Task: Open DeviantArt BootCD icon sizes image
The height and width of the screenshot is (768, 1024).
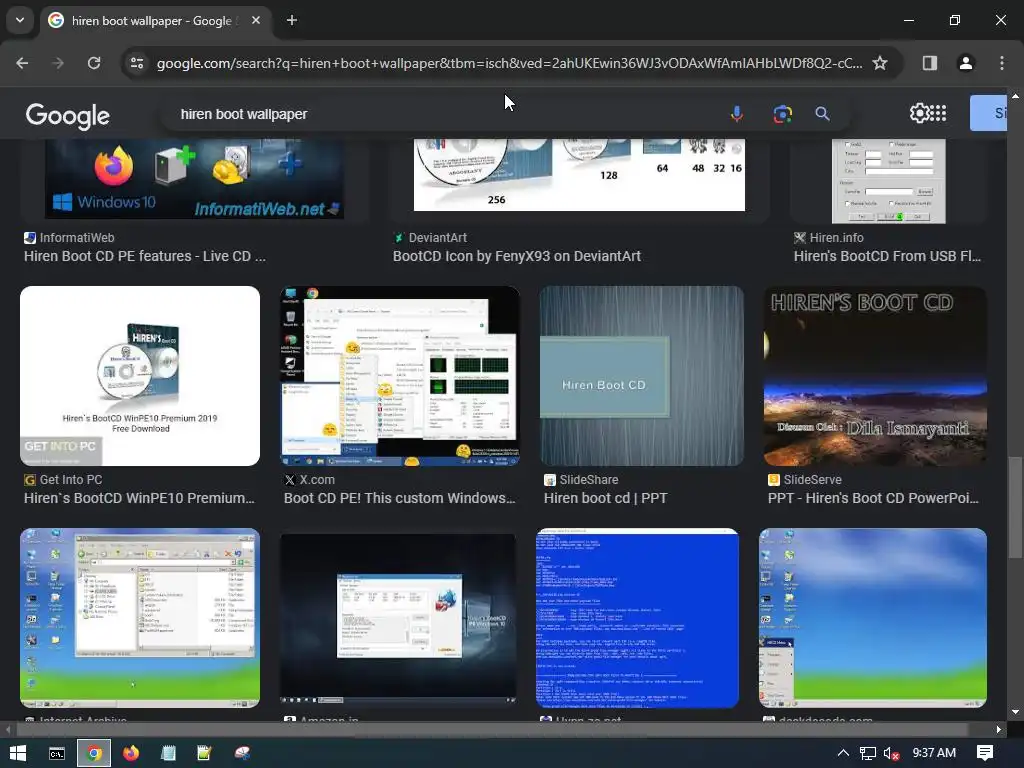Action: click(579, 175)
